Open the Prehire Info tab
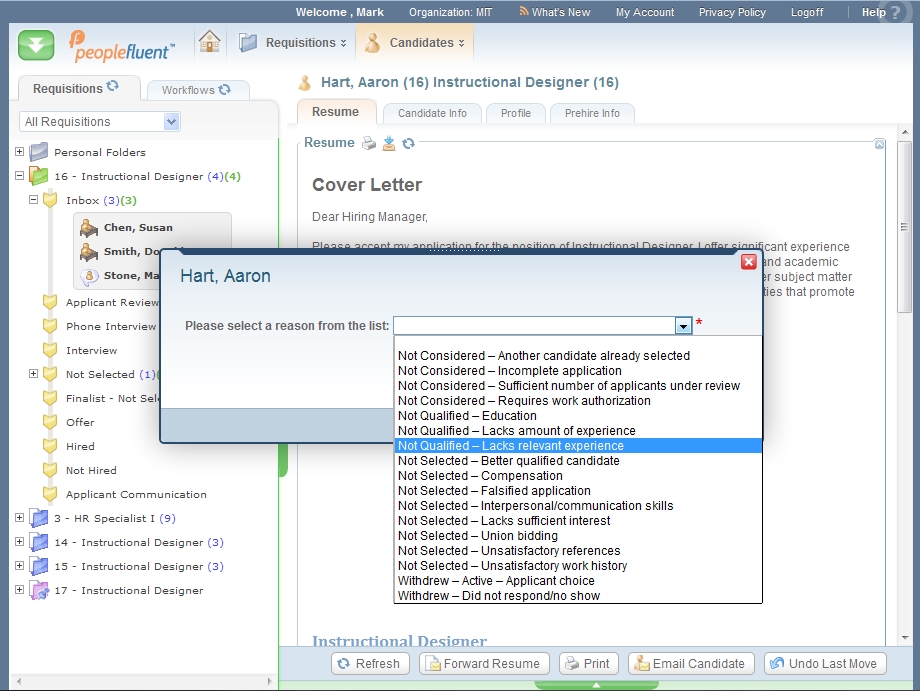The image size is (920, 691). 592,113
